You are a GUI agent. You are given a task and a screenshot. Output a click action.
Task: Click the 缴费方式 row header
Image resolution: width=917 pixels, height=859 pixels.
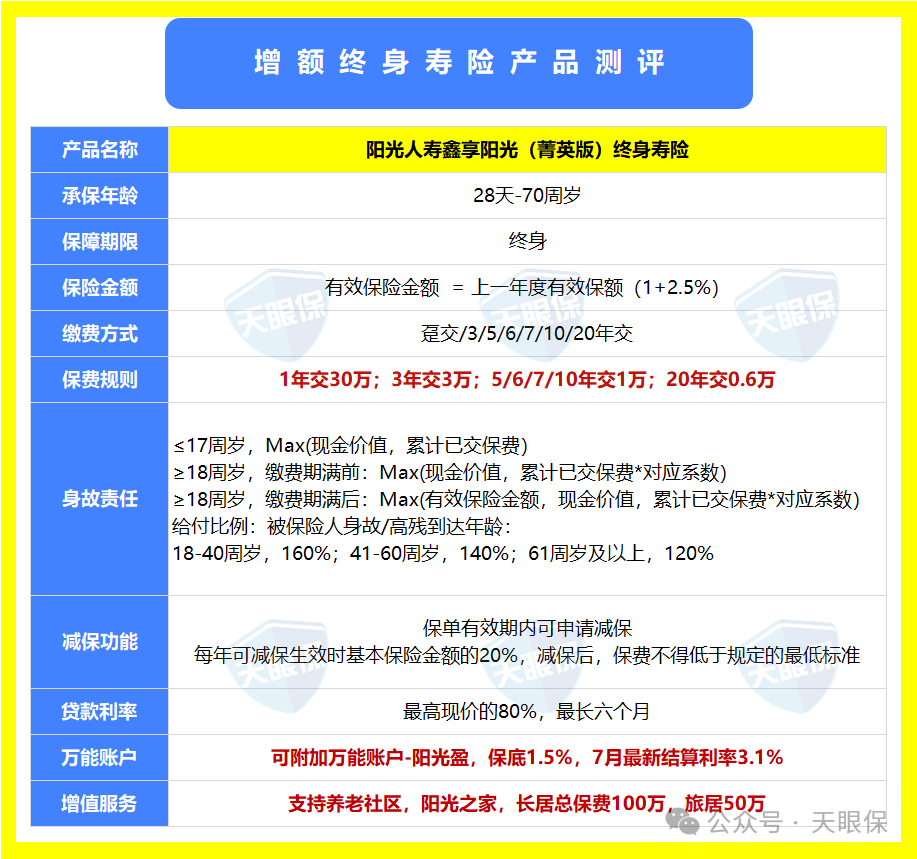(x=98, y=334)
